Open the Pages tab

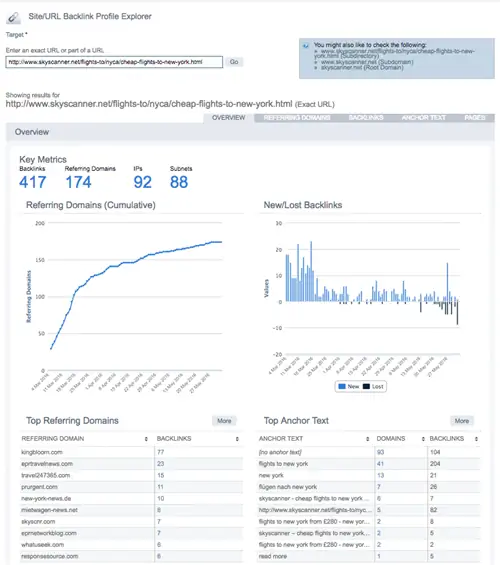pos(475,118)
